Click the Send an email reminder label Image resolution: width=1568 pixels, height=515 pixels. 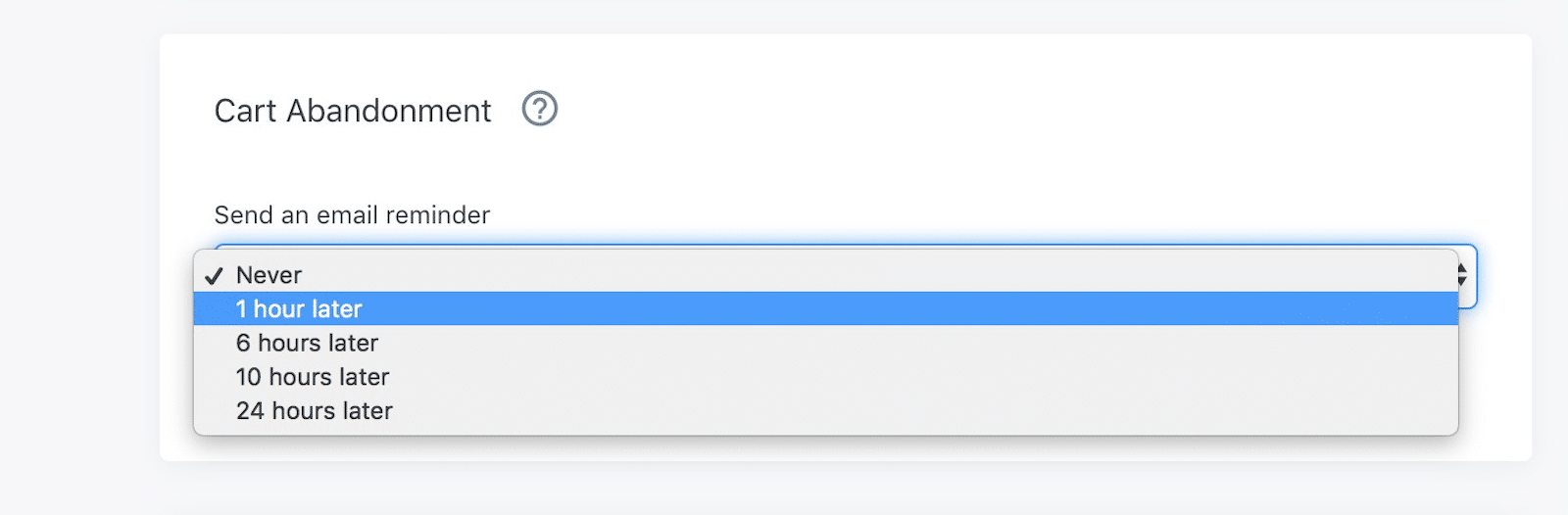(352, 215)
